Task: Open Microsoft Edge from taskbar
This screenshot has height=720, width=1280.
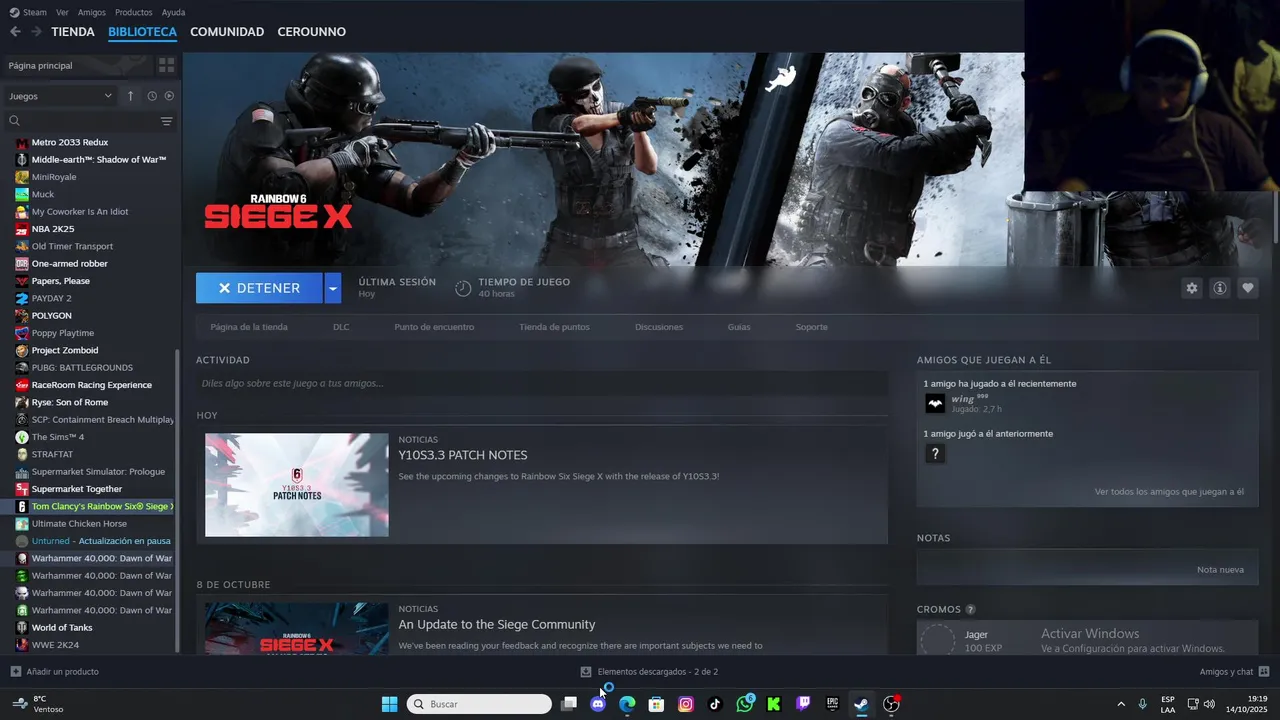Action: [627, 704]
